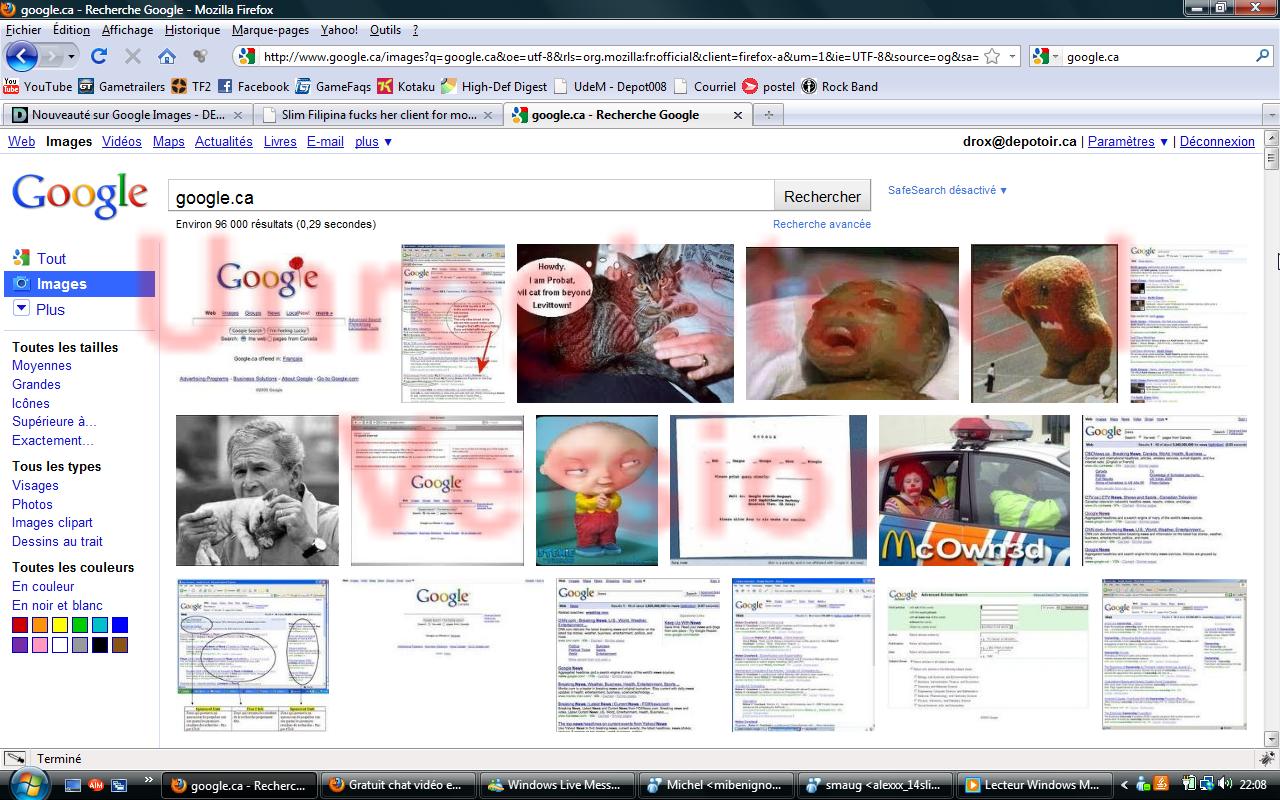Open the postel bookmark

(768, 86)
